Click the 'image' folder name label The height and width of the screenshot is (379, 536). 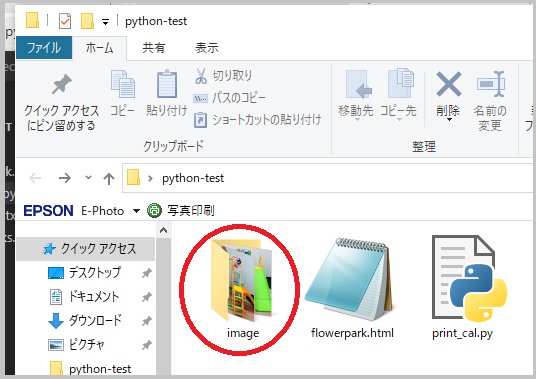point(243,333)
